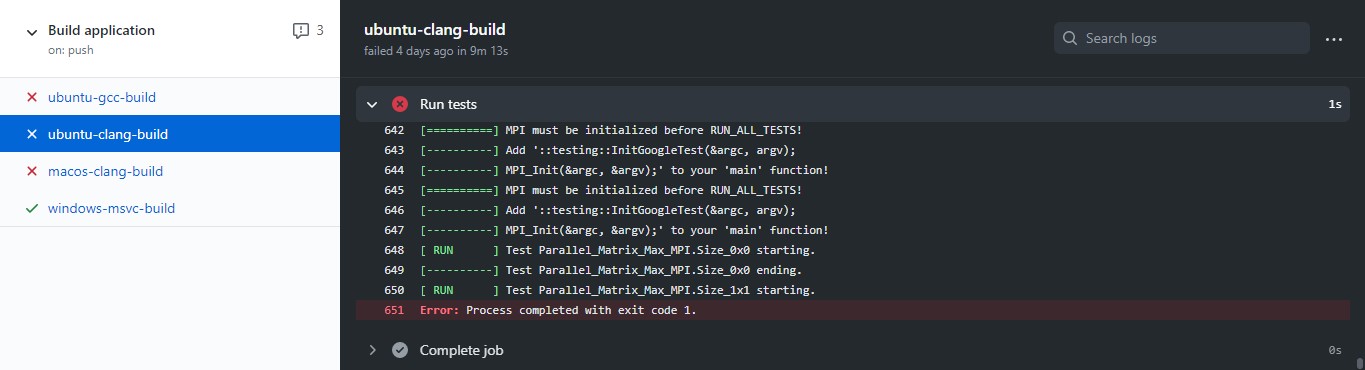Open the windows-msvc-build job
1365x370 pixels.
click(112, 208)
